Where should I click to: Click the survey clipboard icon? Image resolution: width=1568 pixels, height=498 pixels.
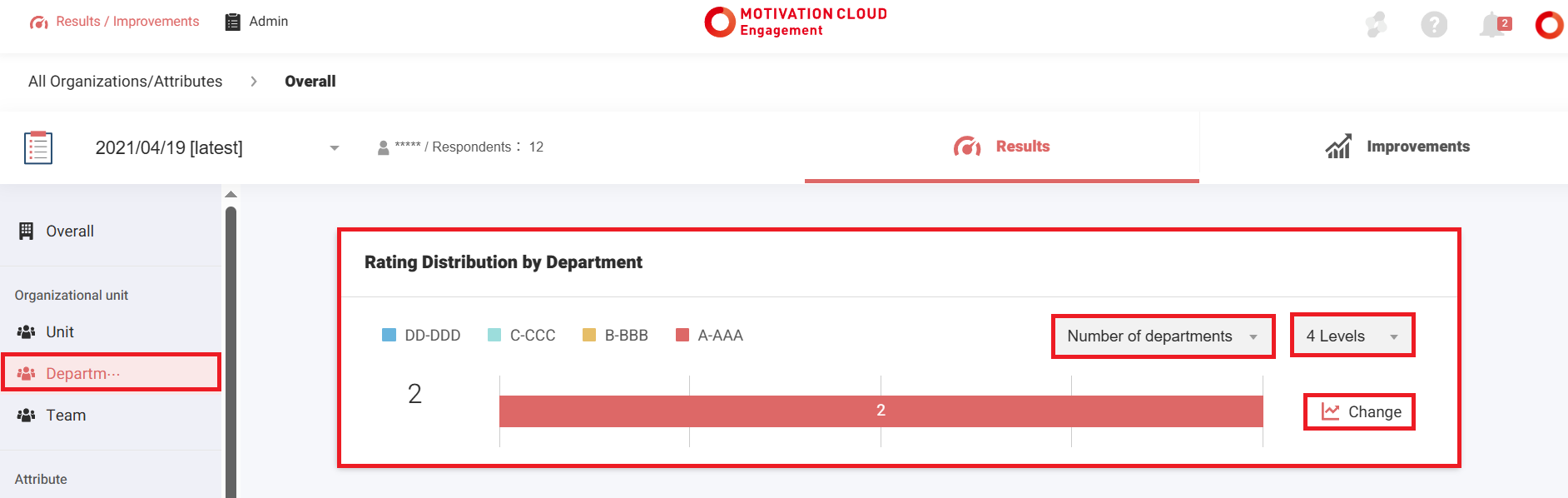coord(38,147)
